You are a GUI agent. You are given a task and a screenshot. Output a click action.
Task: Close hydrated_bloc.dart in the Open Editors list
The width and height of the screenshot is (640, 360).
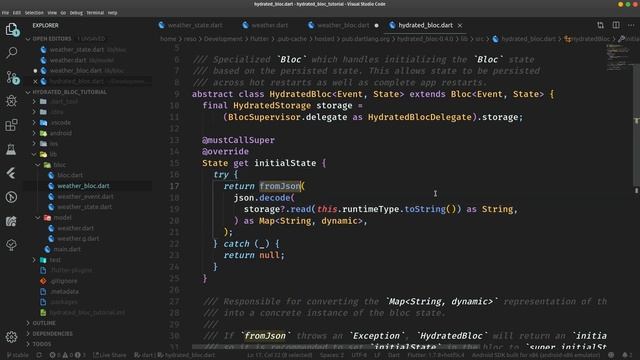(x=35, y=81)
